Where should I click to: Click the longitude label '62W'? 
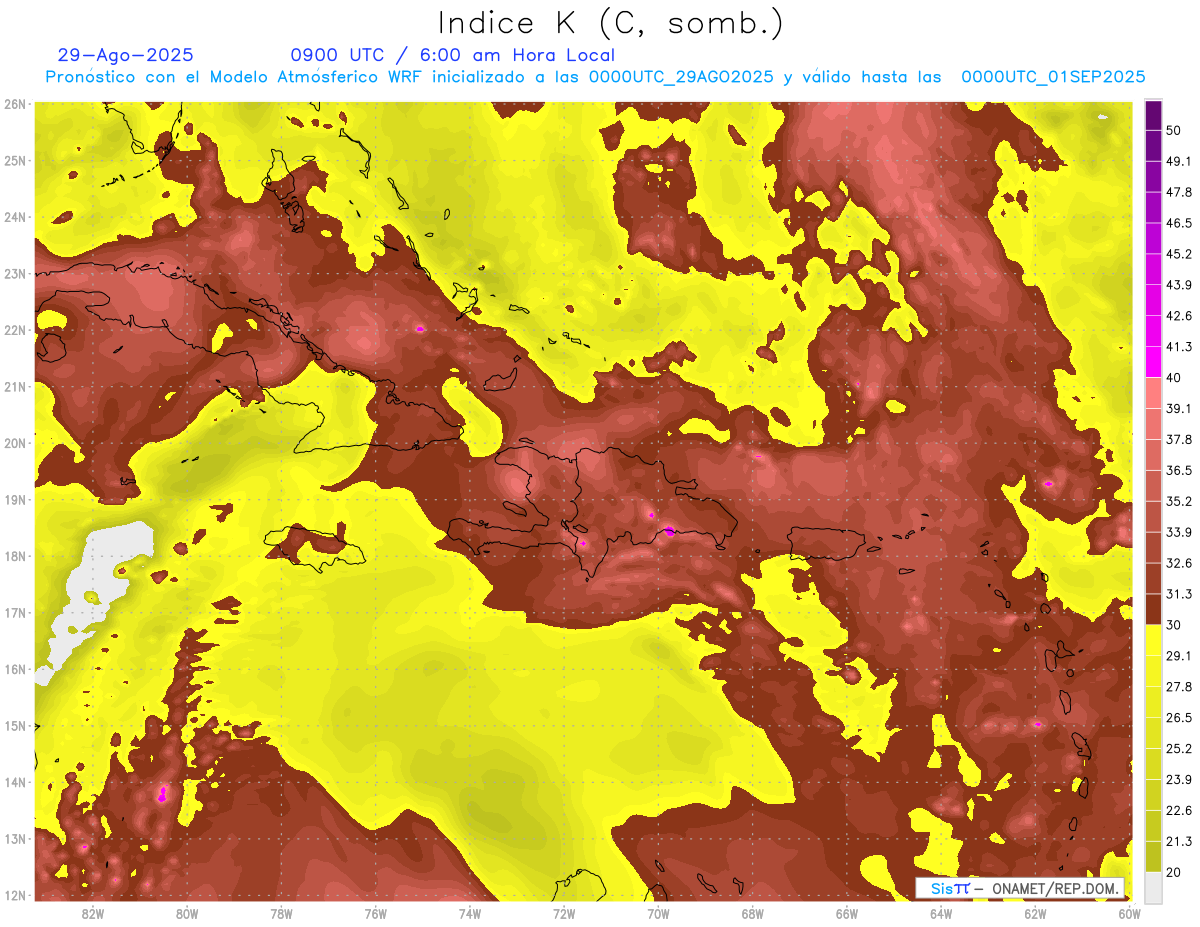[1035, 914]
